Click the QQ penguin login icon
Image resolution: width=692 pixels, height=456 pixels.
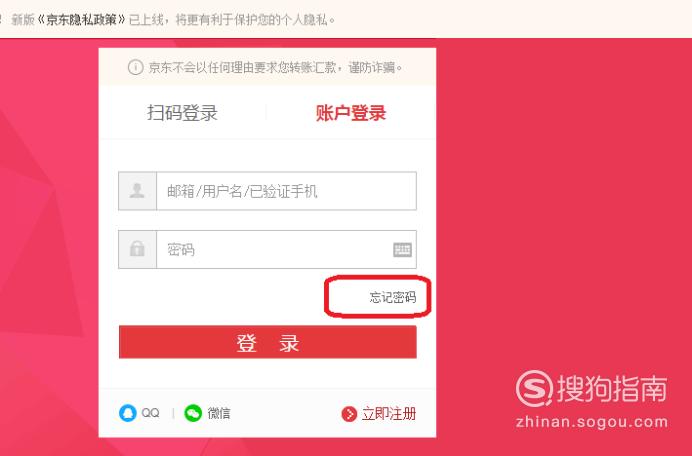click(128, 413)
